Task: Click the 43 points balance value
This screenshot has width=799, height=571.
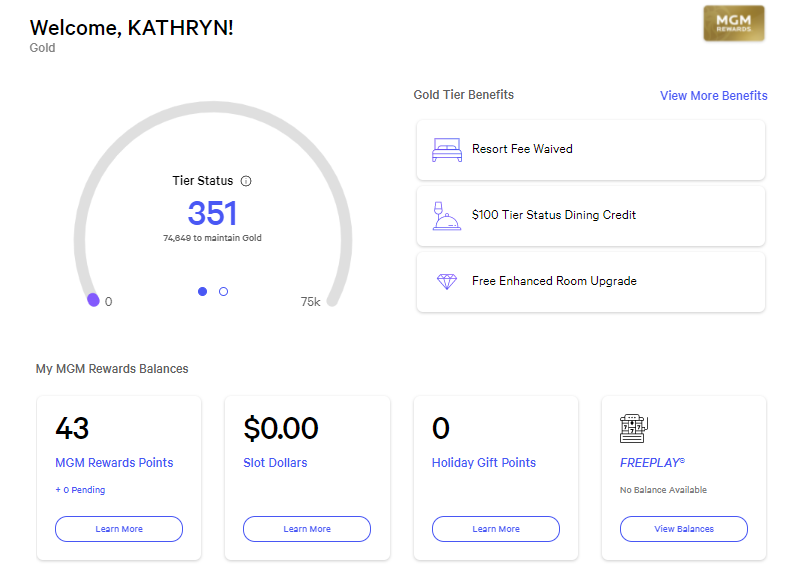Action: coord(72,428)
